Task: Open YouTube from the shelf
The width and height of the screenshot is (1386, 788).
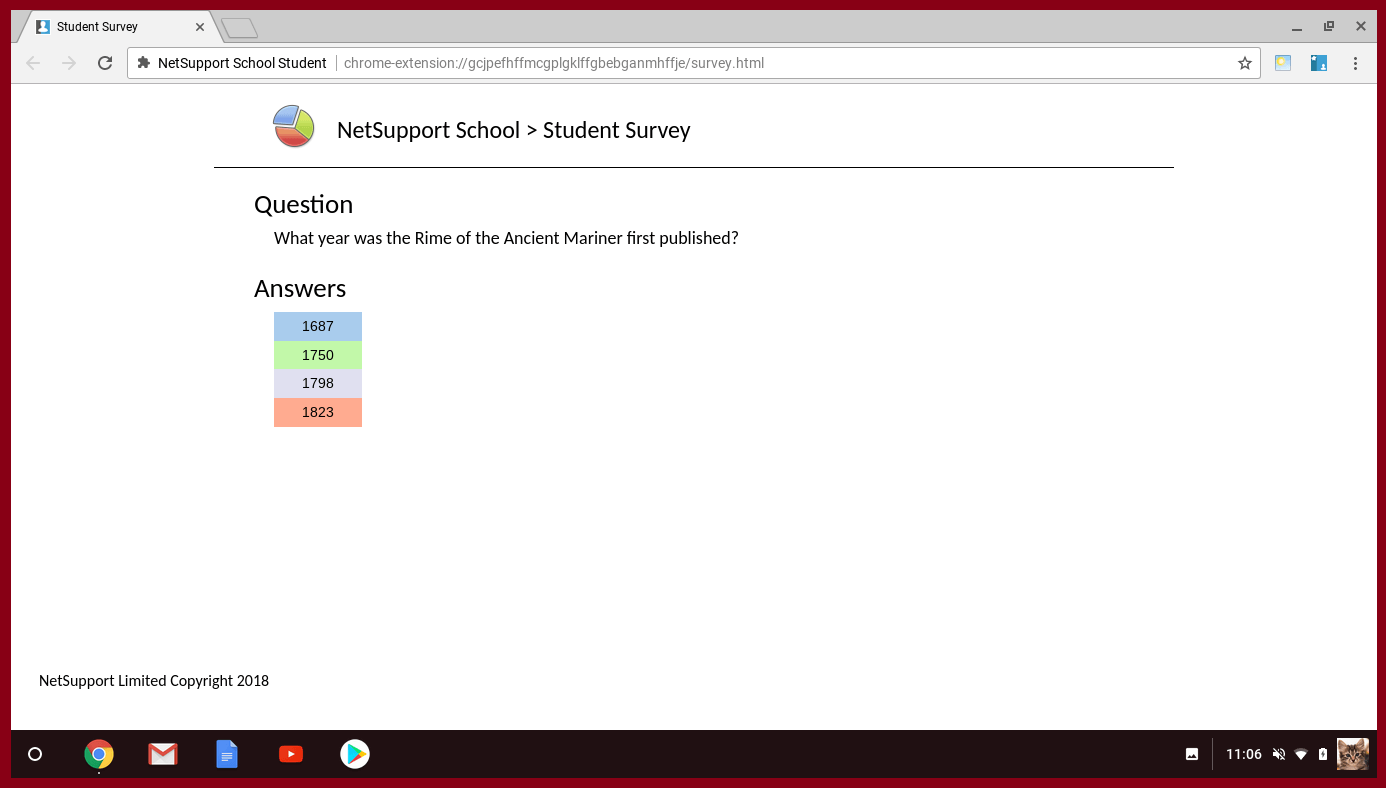Action: point(291,754)
